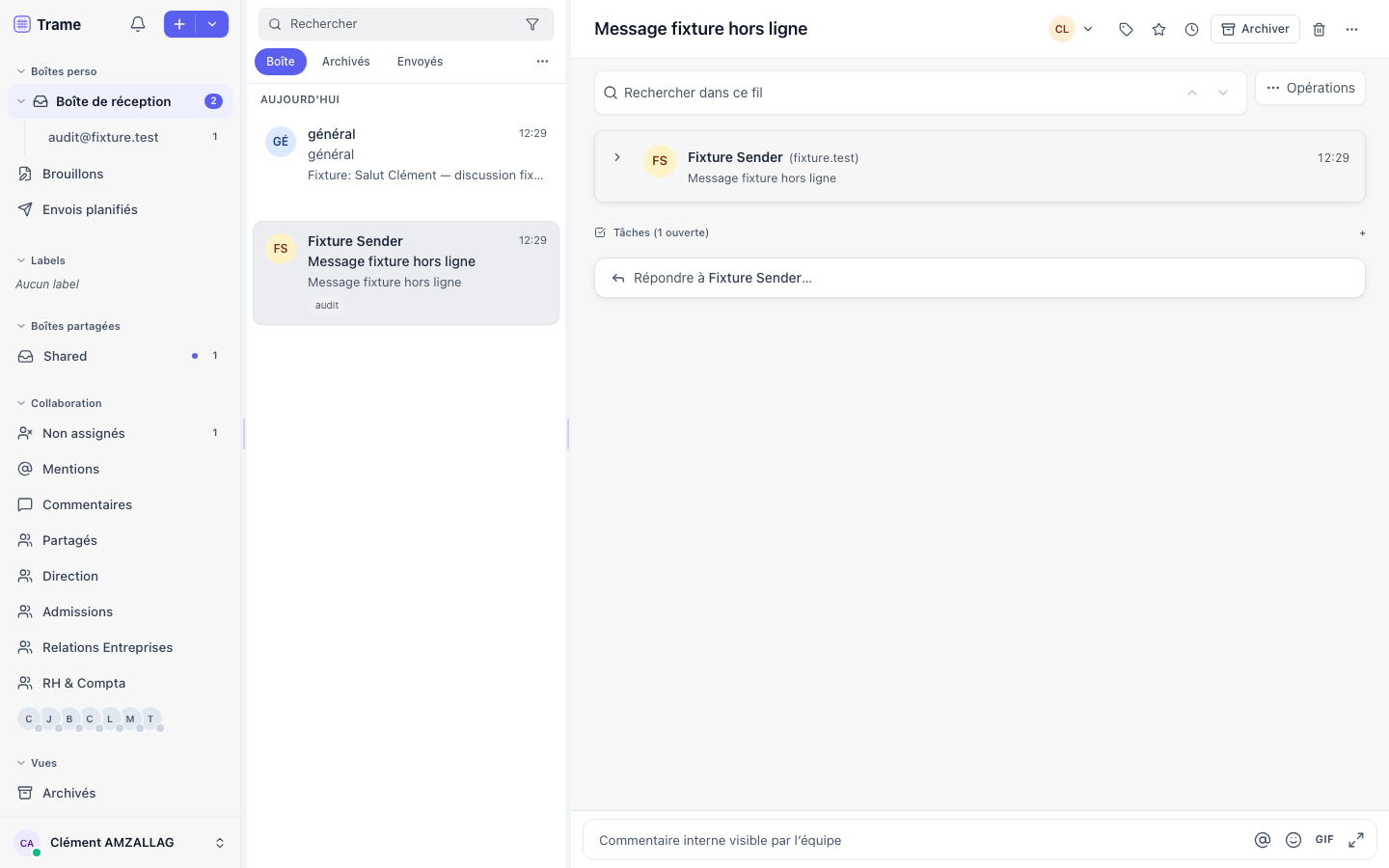The image size is (1389, 868).
Task: Click the Rechercher dans ce fil field
Action: (x=920, y=93)
